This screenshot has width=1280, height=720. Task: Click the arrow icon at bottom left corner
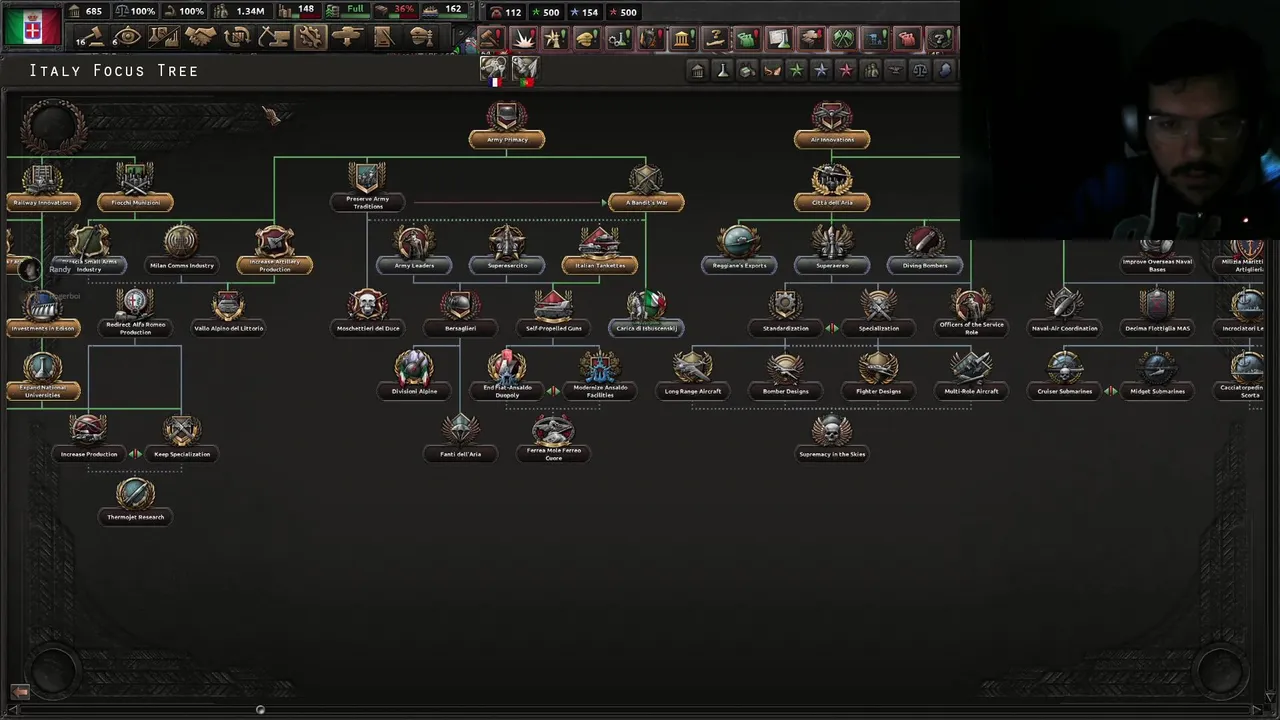click(18, 692)
